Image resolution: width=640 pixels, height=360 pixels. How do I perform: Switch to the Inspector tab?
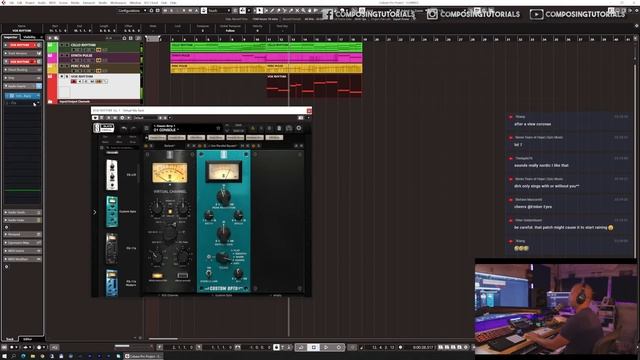[11, 37]
